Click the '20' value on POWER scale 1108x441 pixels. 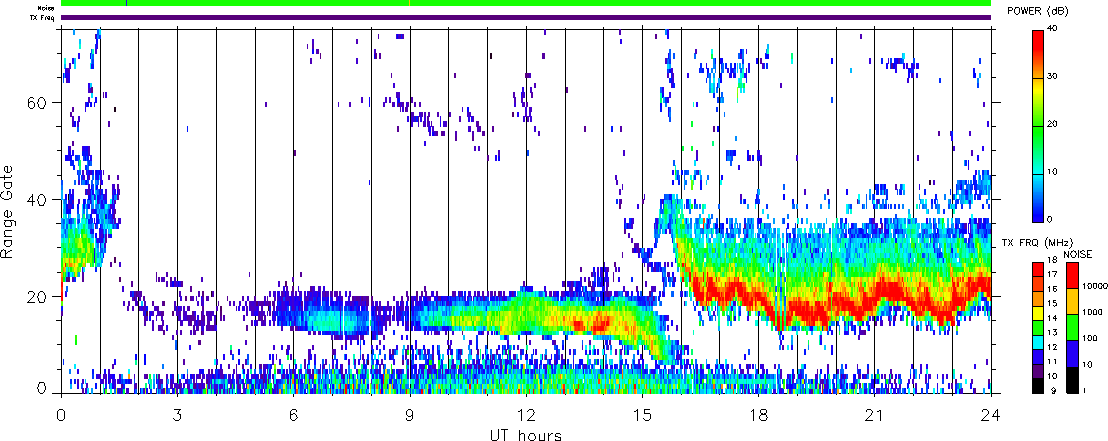(1054, 123)
